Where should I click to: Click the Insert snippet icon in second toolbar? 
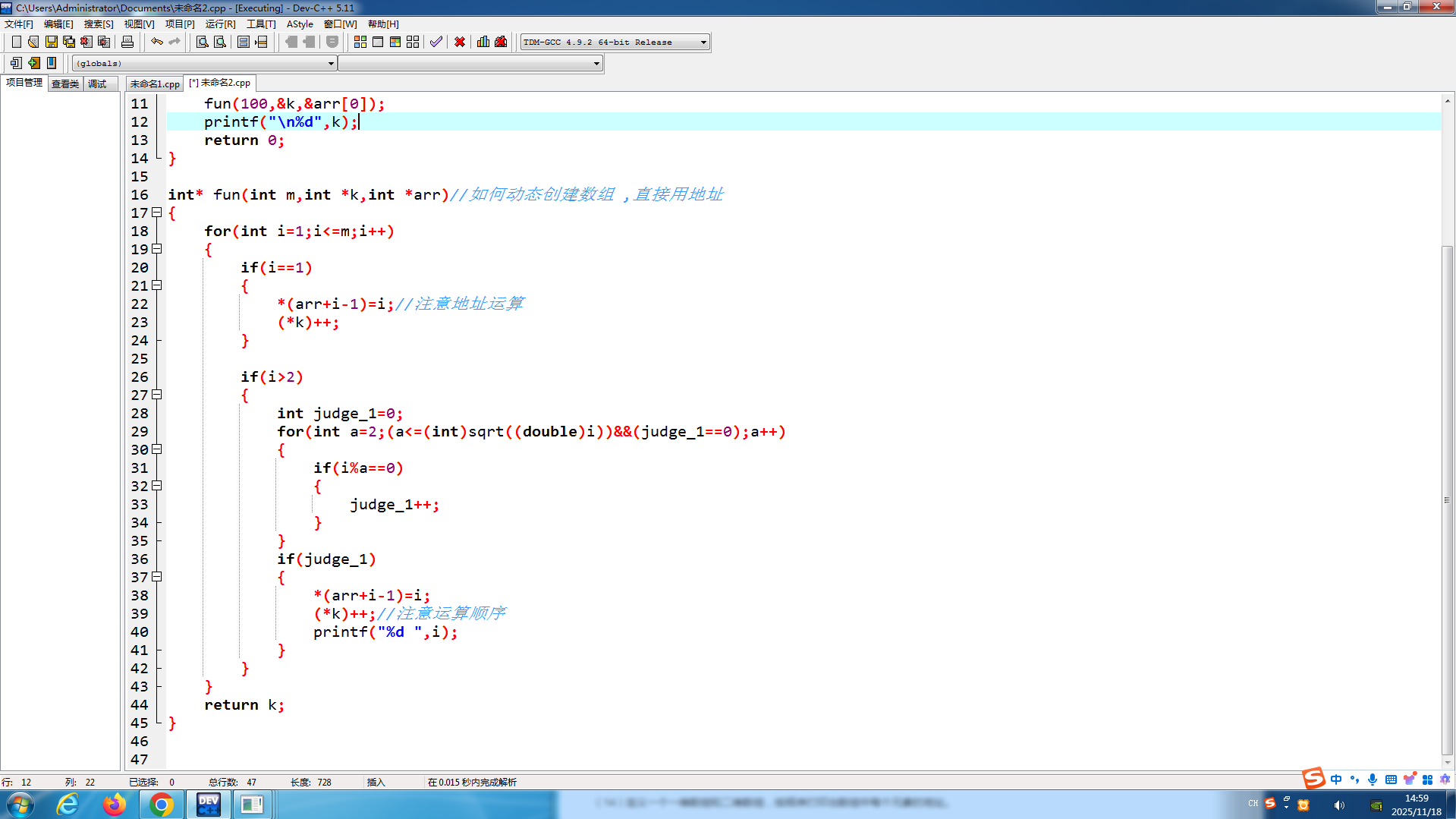pyautogui.click(x=16, y=63)
